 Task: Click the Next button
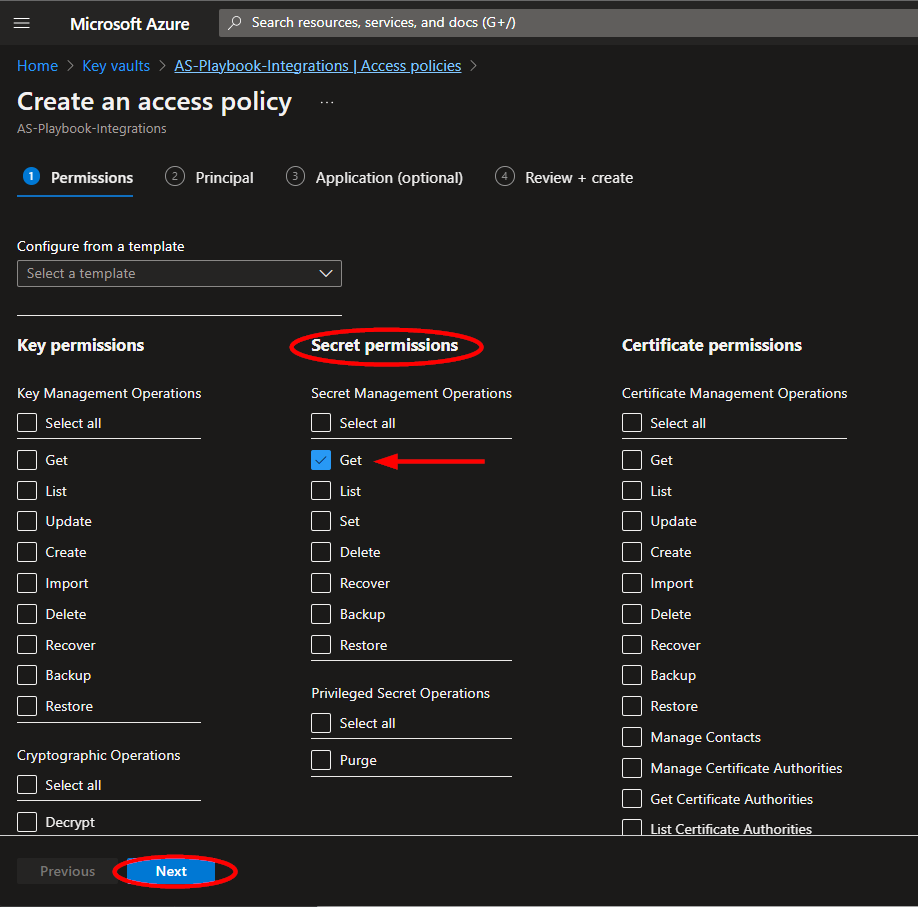(x=171, y=871)
